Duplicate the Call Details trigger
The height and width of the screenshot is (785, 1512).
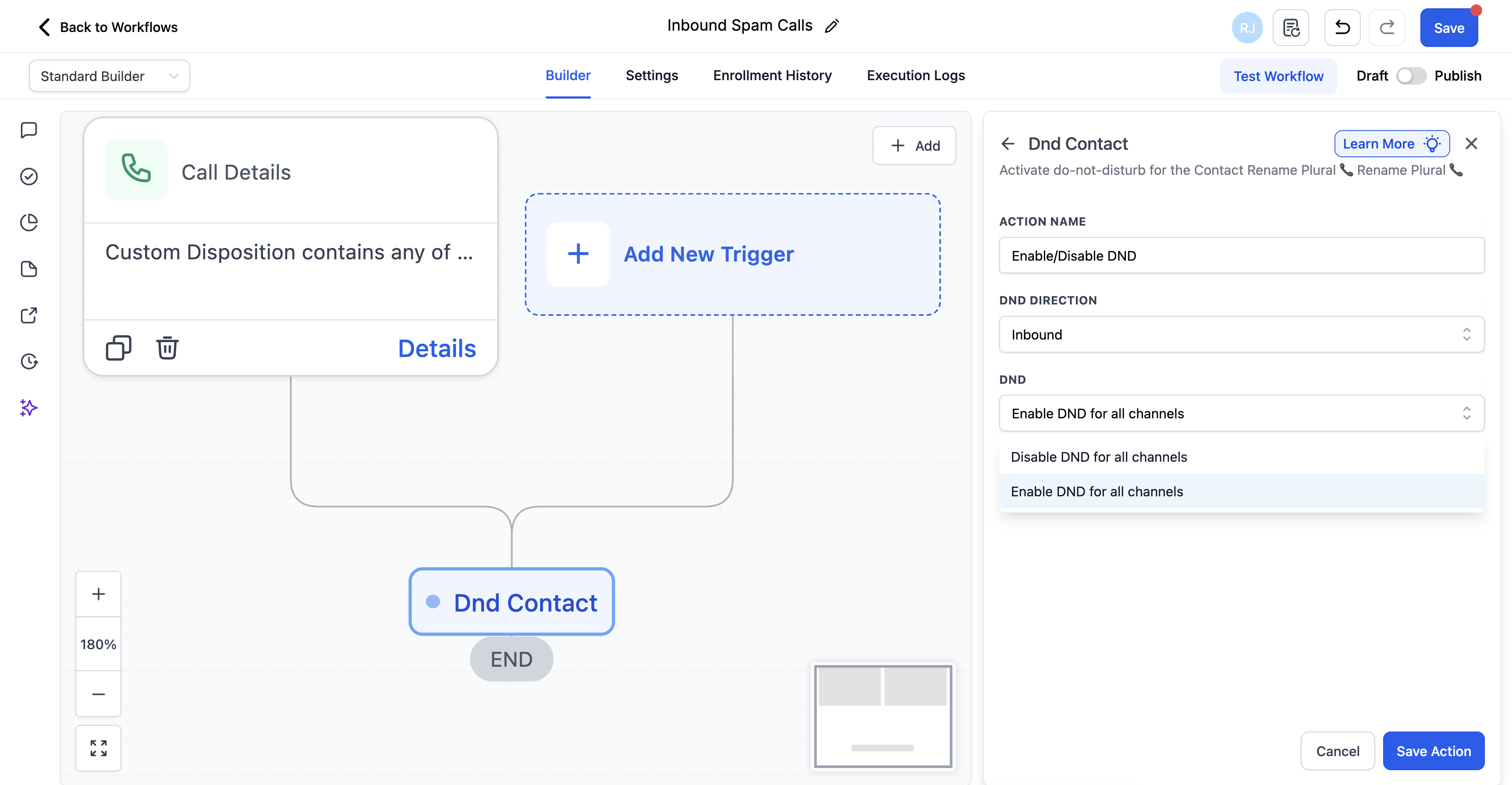[118, 348]
